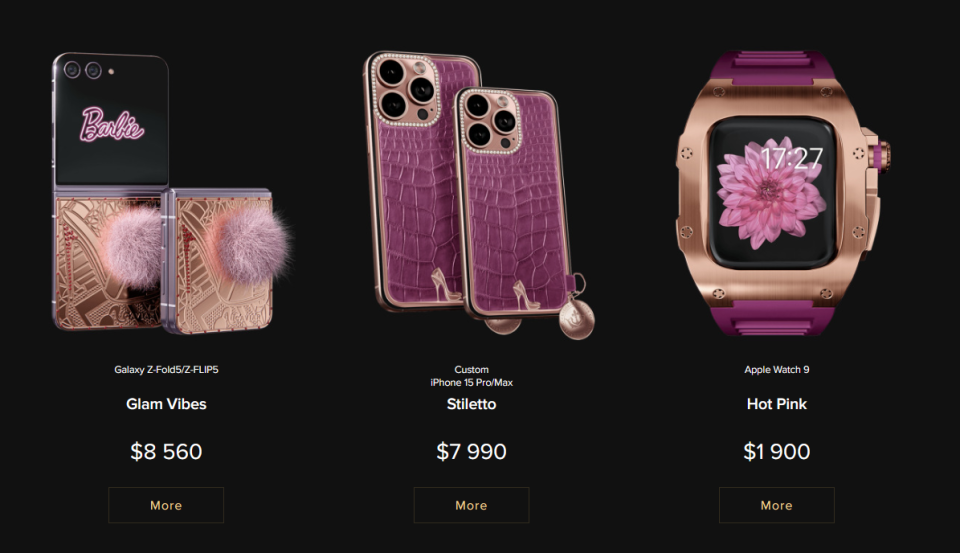
Task: Click the purple crocodile iPhone image
Action: [x=478, y=195]
